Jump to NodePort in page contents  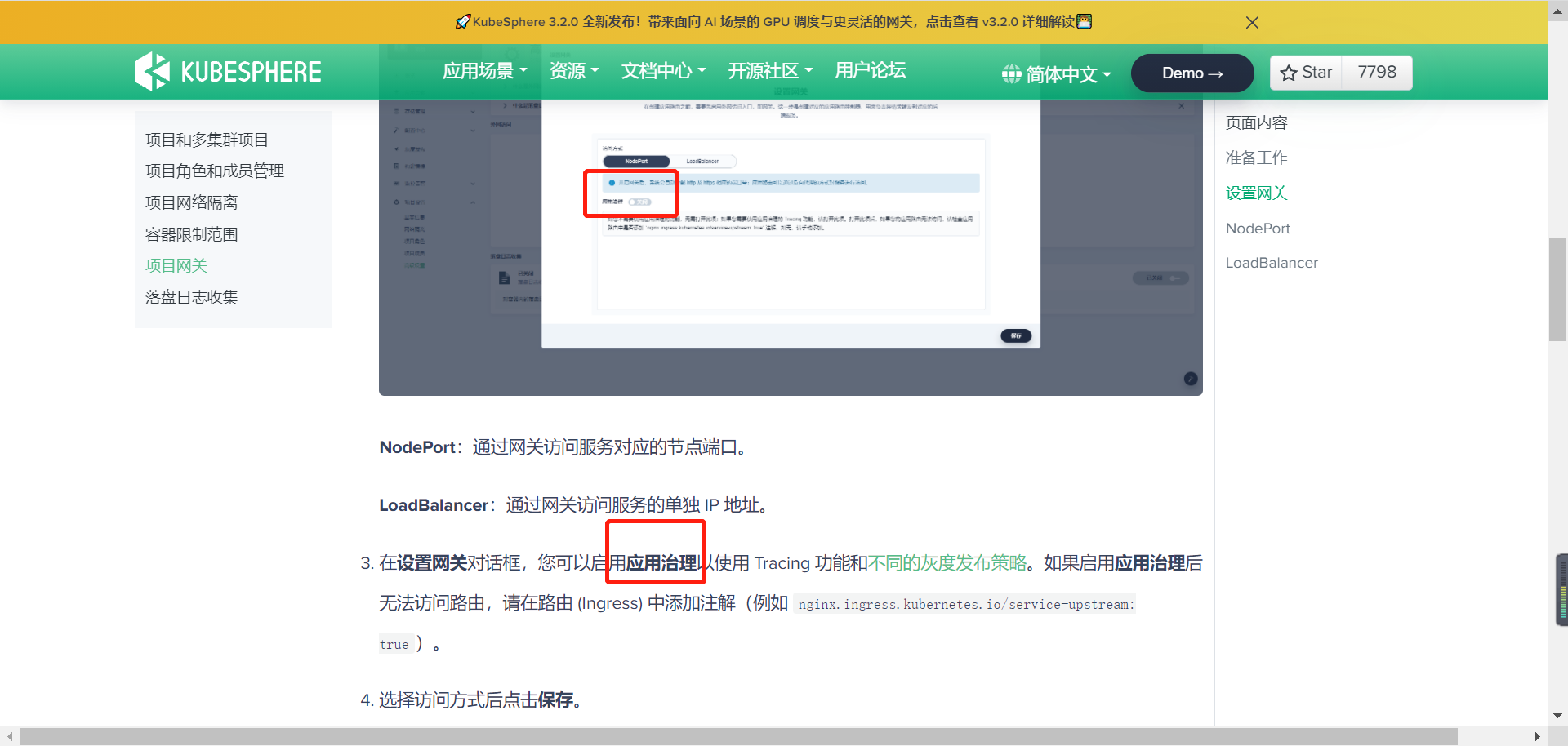coord(1258,229)
